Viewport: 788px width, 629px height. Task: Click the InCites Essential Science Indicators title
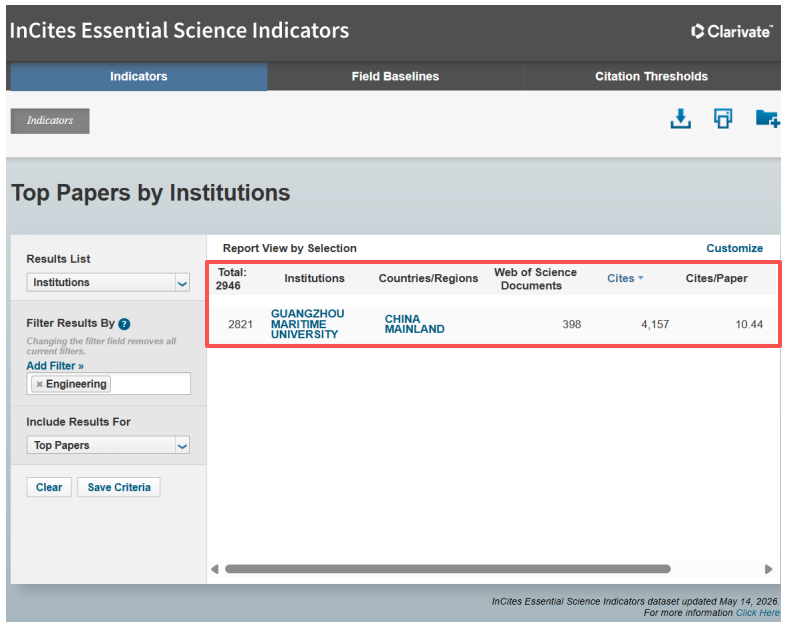tap(179, 31)
